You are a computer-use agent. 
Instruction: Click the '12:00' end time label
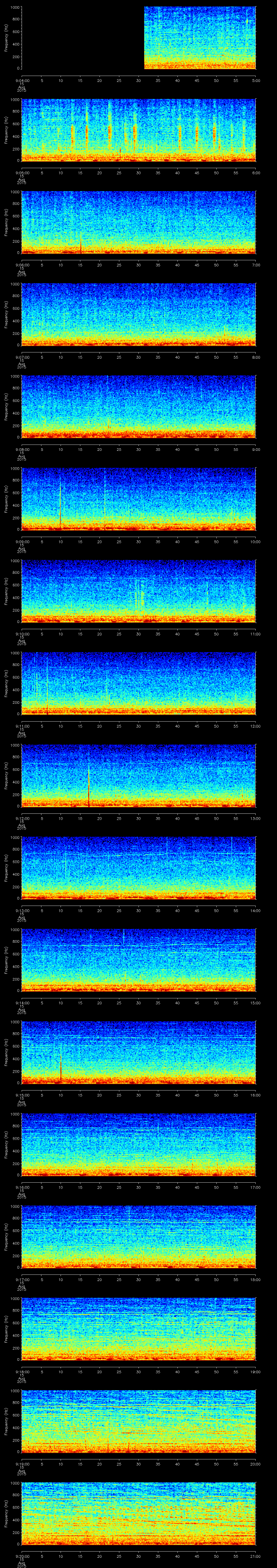pyautogui.click(x=256, y=726)
